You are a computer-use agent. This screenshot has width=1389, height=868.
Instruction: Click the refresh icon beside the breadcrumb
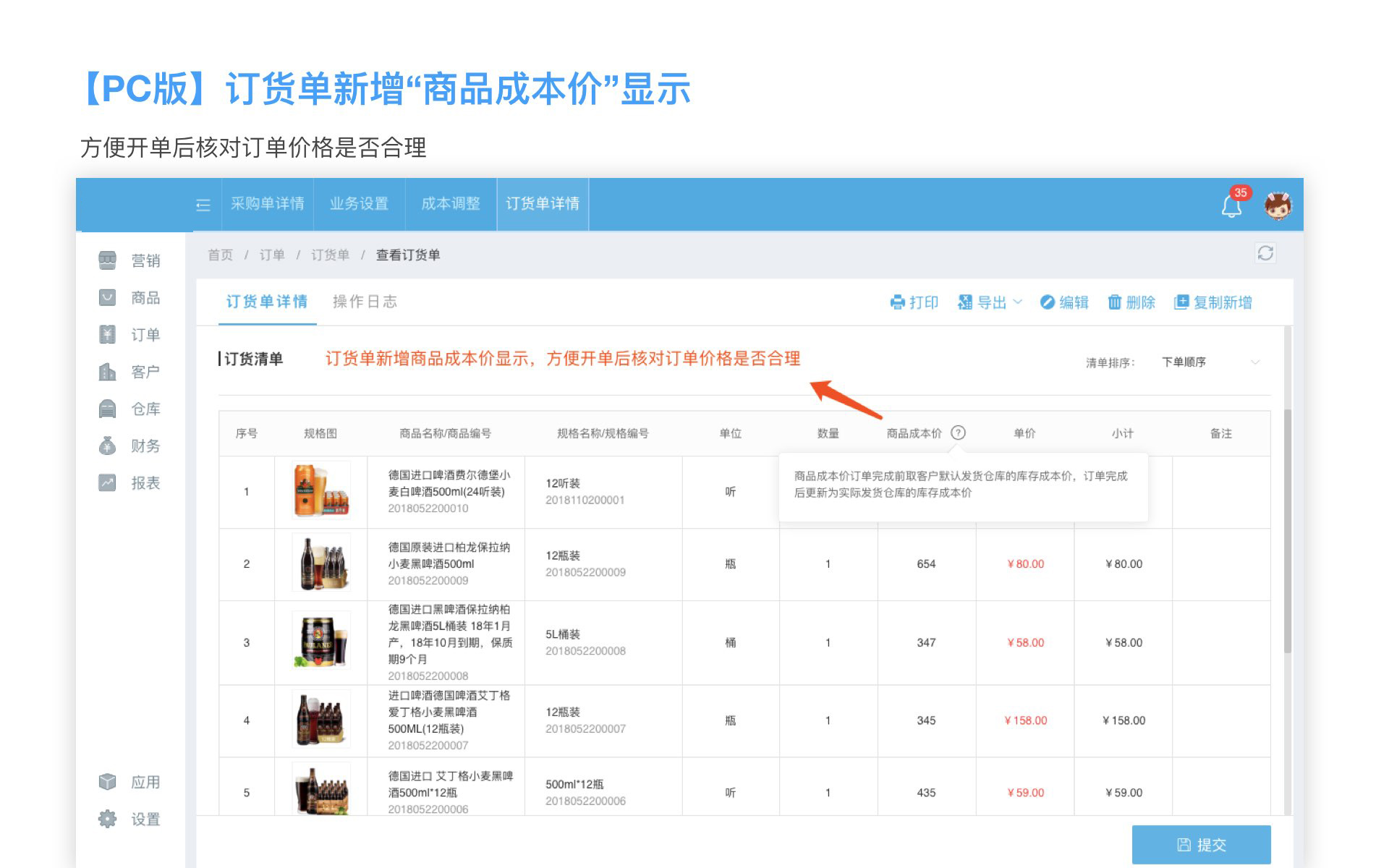(1265, 253)
